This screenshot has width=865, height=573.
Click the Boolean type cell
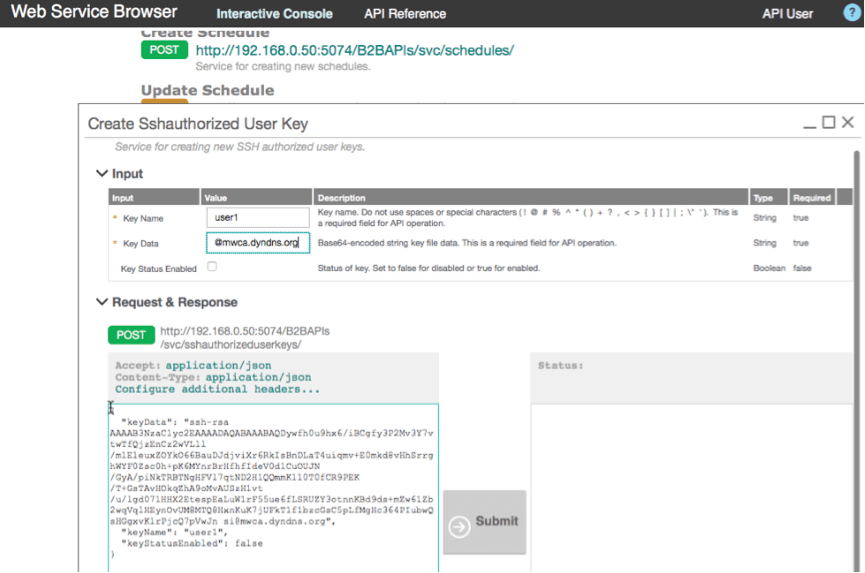pyautogui.click(x=769, y=268)
